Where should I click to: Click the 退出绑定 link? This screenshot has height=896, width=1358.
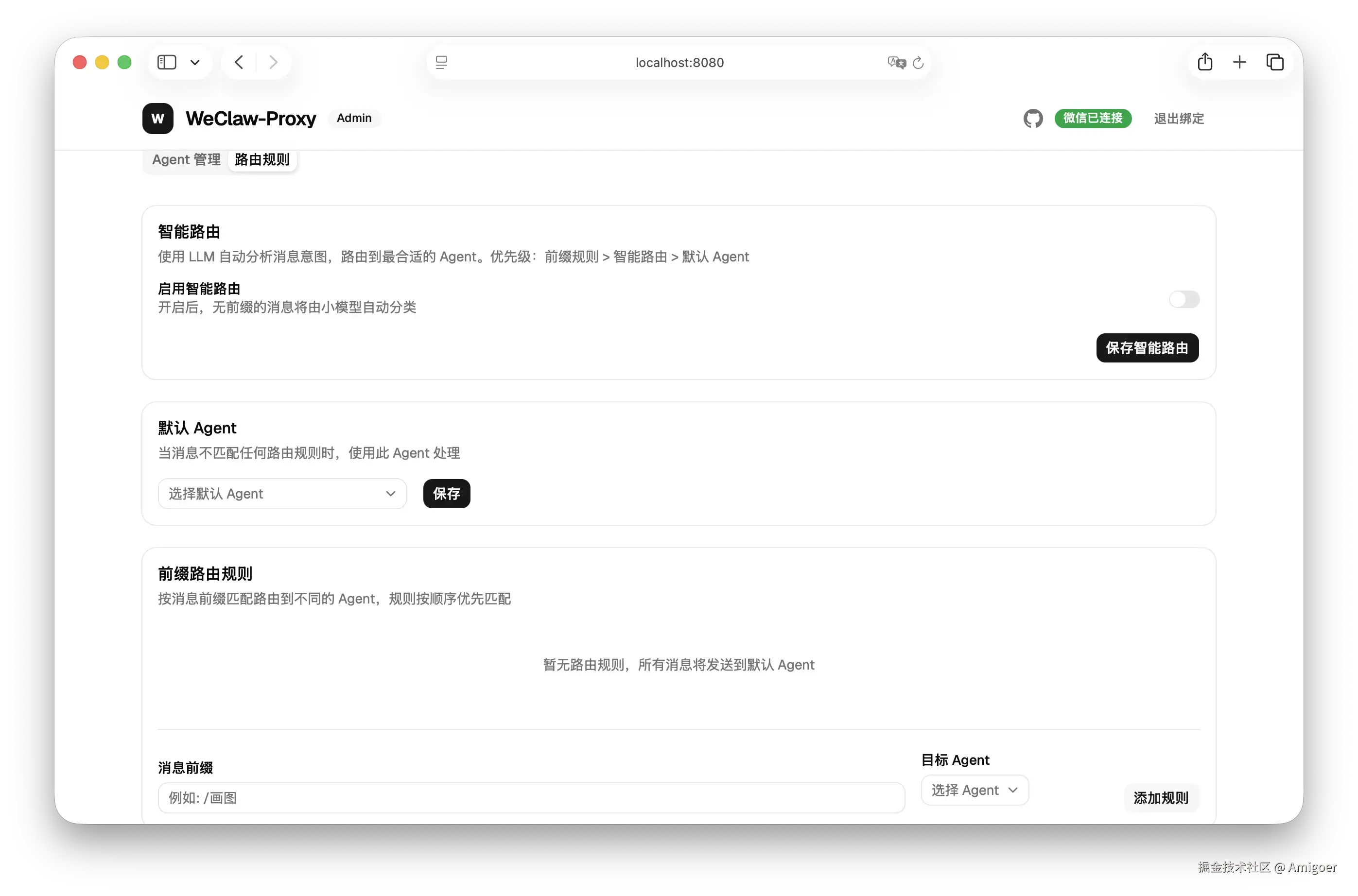click(x=1179, y=118)
